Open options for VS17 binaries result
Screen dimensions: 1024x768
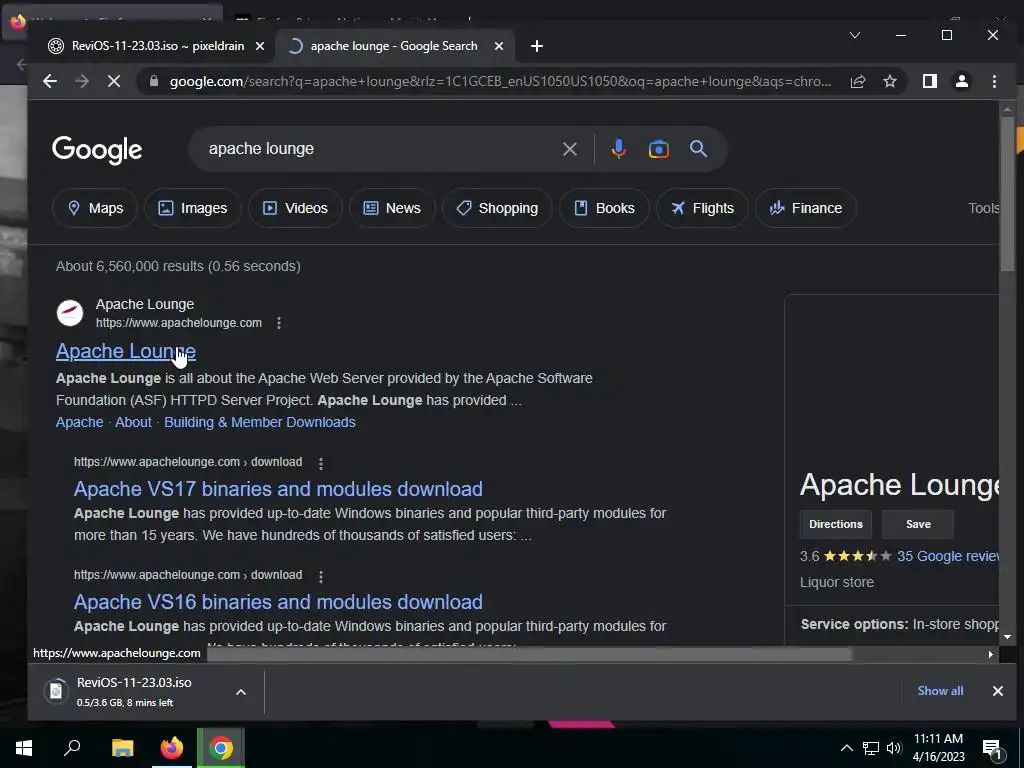[x=321, y=464]
